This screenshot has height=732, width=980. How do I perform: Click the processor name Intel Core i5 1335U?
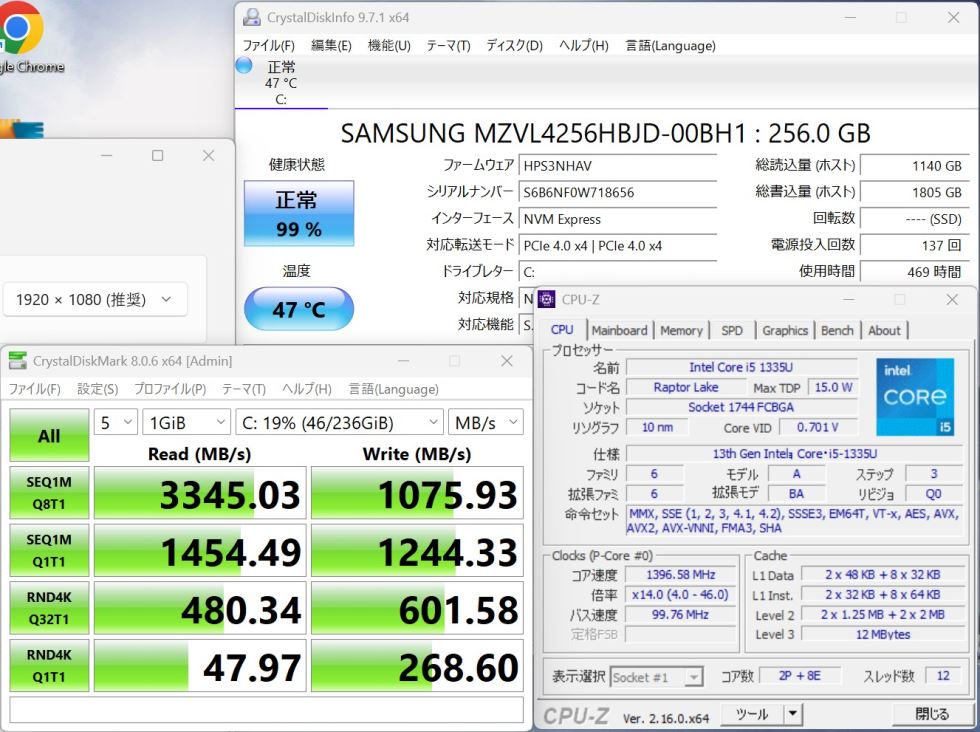tap(741, 367)
